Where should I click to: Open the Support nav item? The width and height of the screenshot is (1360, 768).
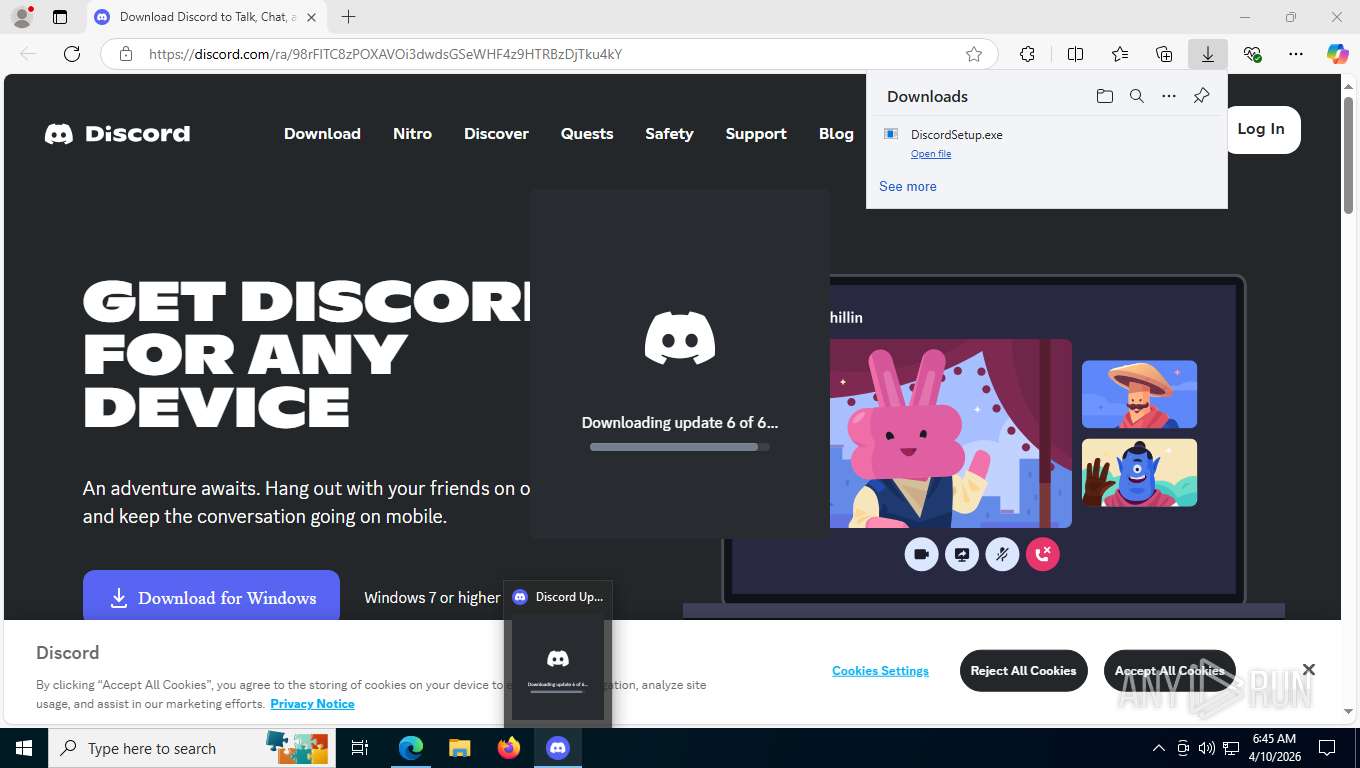pos(756,134)
